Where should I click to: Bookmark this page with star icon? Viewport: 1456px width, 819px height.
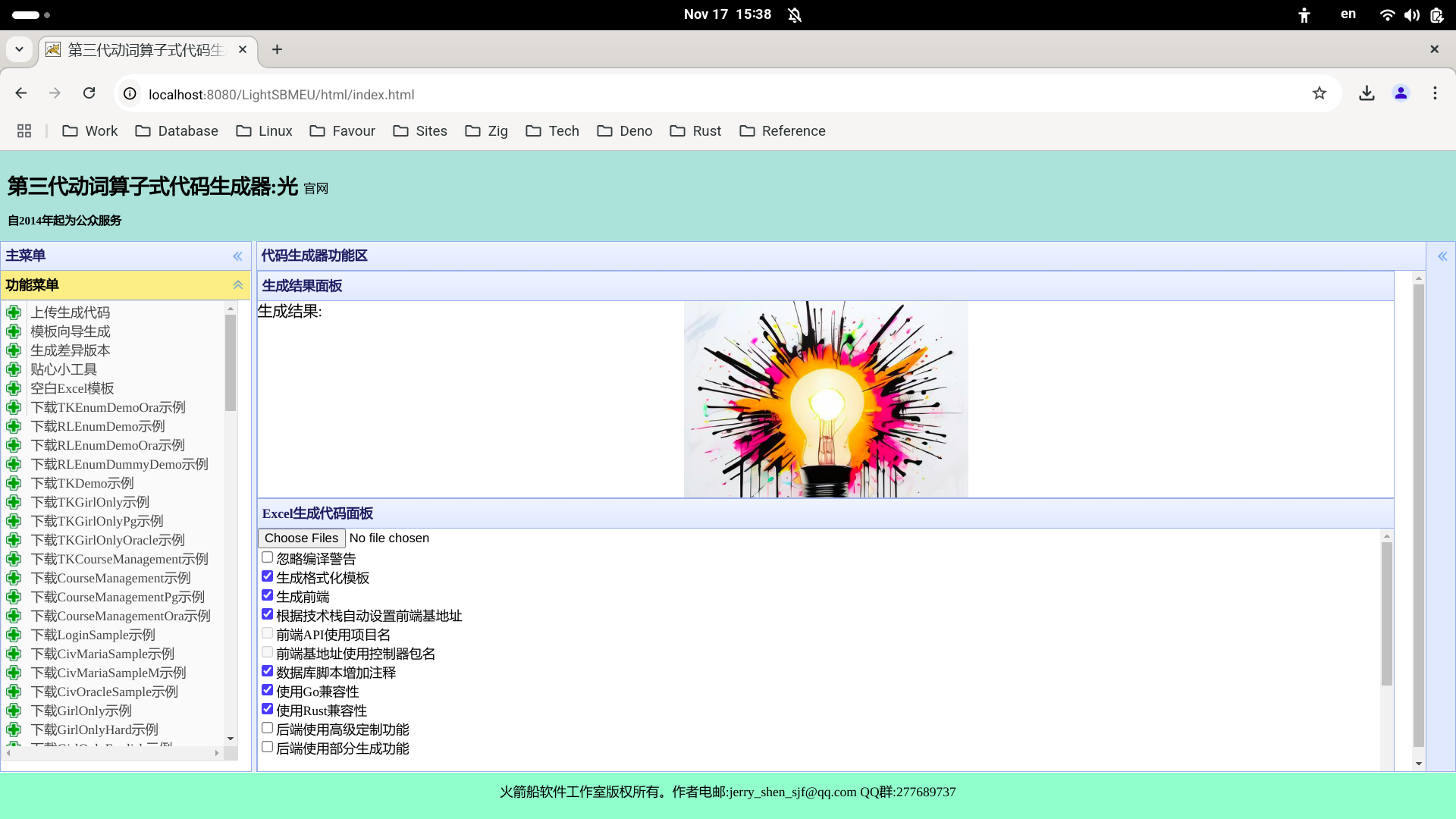click(1319, 93)
